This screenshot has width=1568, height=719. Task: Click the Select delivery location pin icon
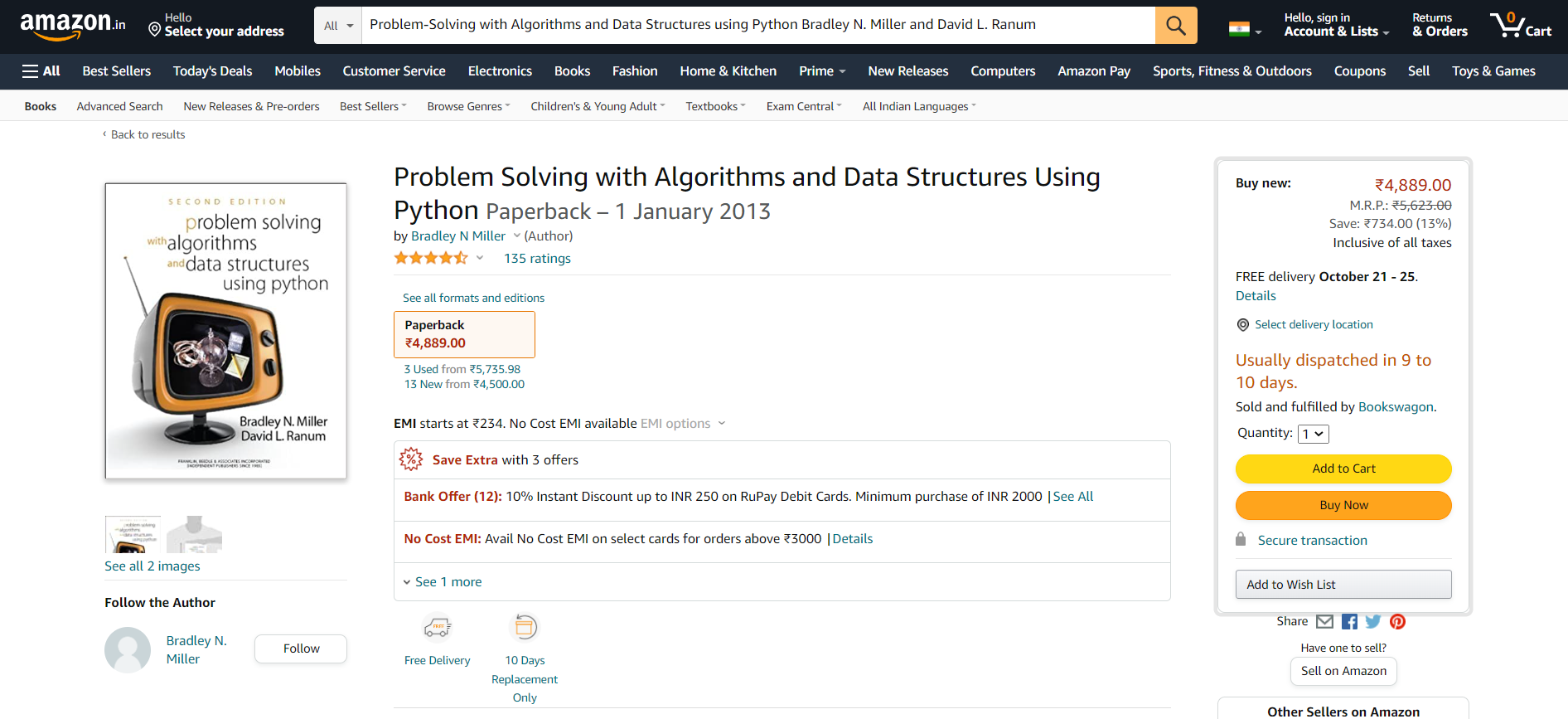pos(1242,325)
